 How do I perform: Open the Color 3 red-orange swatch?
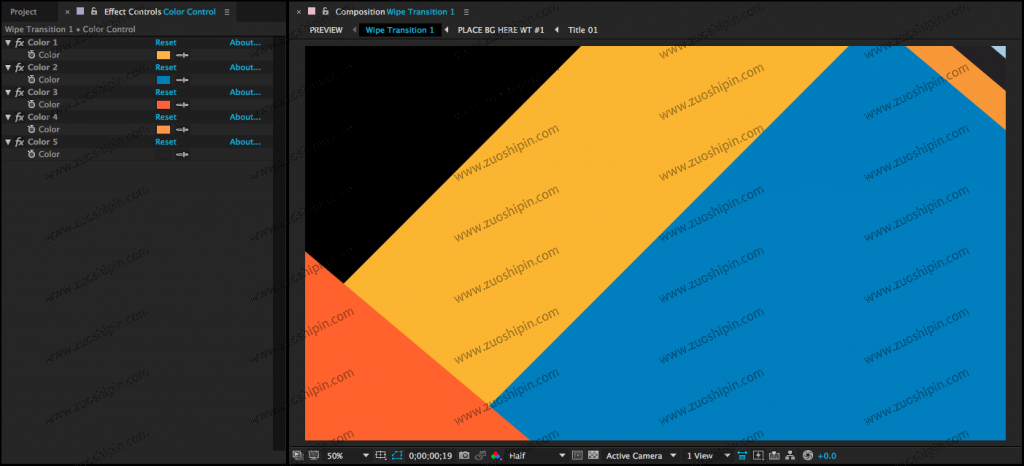(x=163, y=105)
